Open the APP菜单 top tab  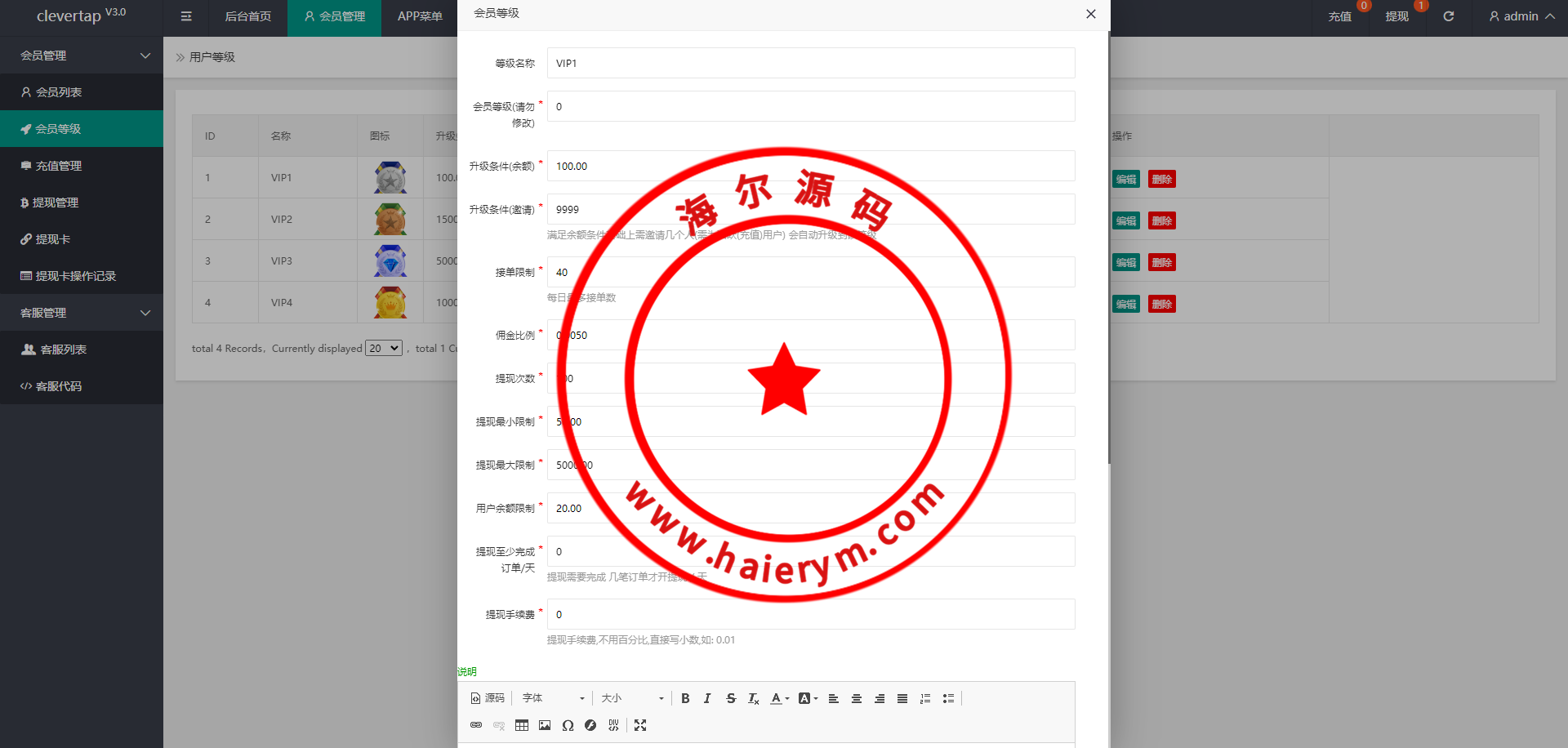(420, 16)
